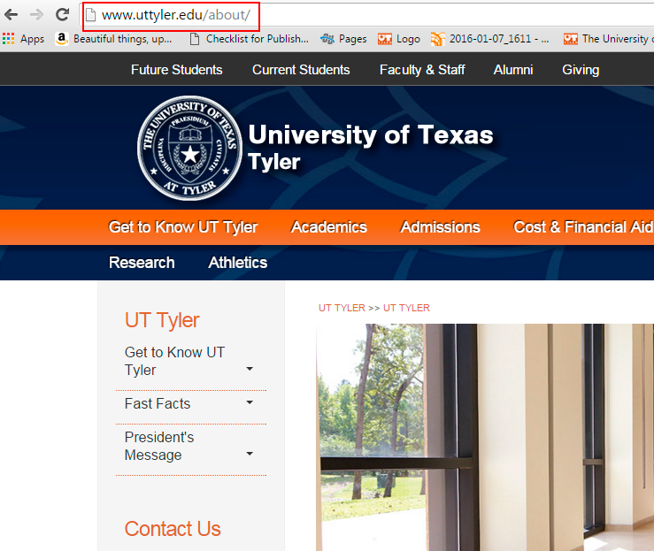Image resolution: width=654 pixels, height=551 pixels.
Task: Select Academics in the orange navigation bar
Action: (329, 227)
